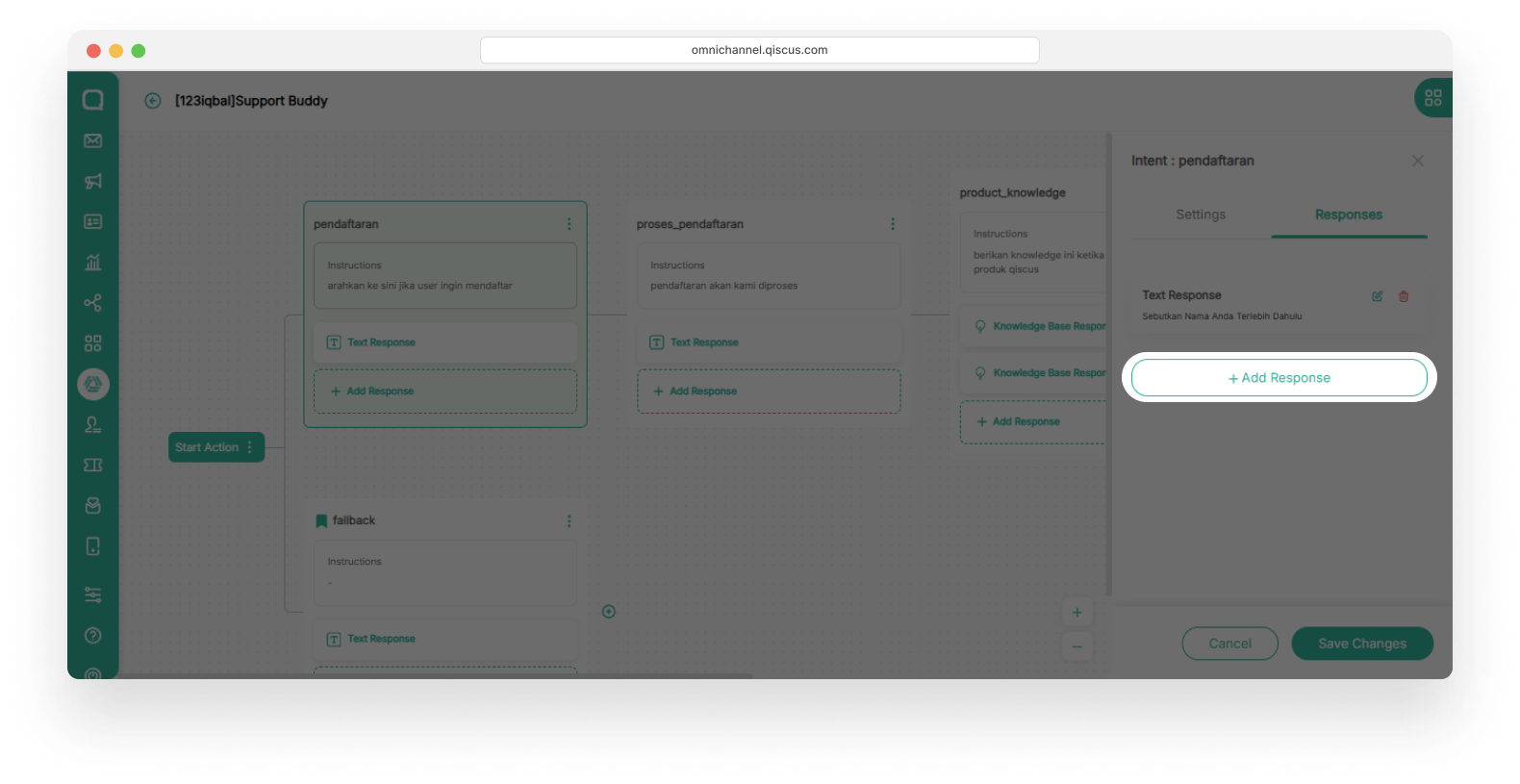Switch to the Responses tab
The width and height of the screenshot is (1520, 784).
click(x=1349, y=215)
